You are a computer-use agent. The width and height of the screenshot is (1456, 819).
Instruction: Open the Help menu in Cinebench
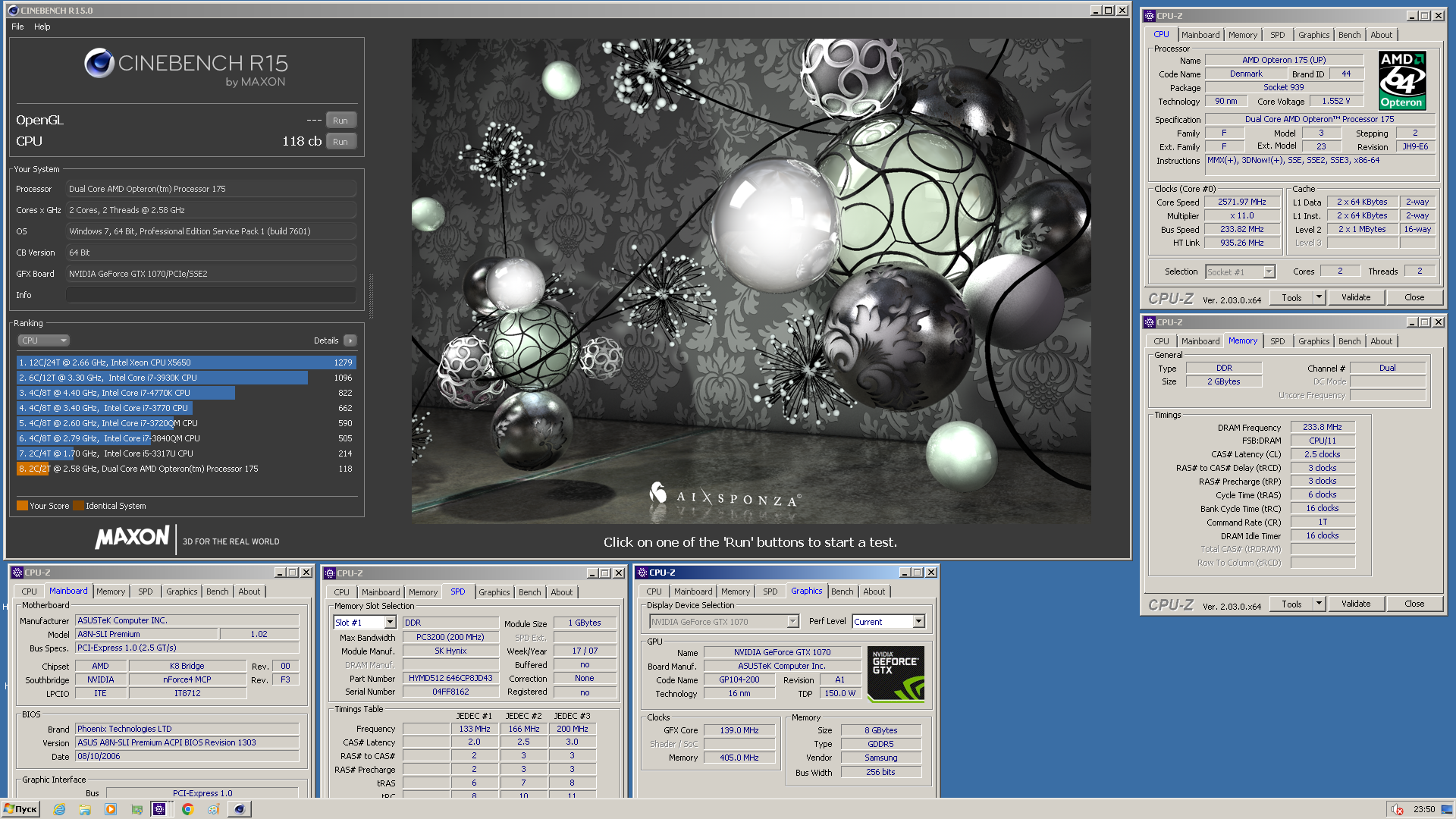coord(42,27)
